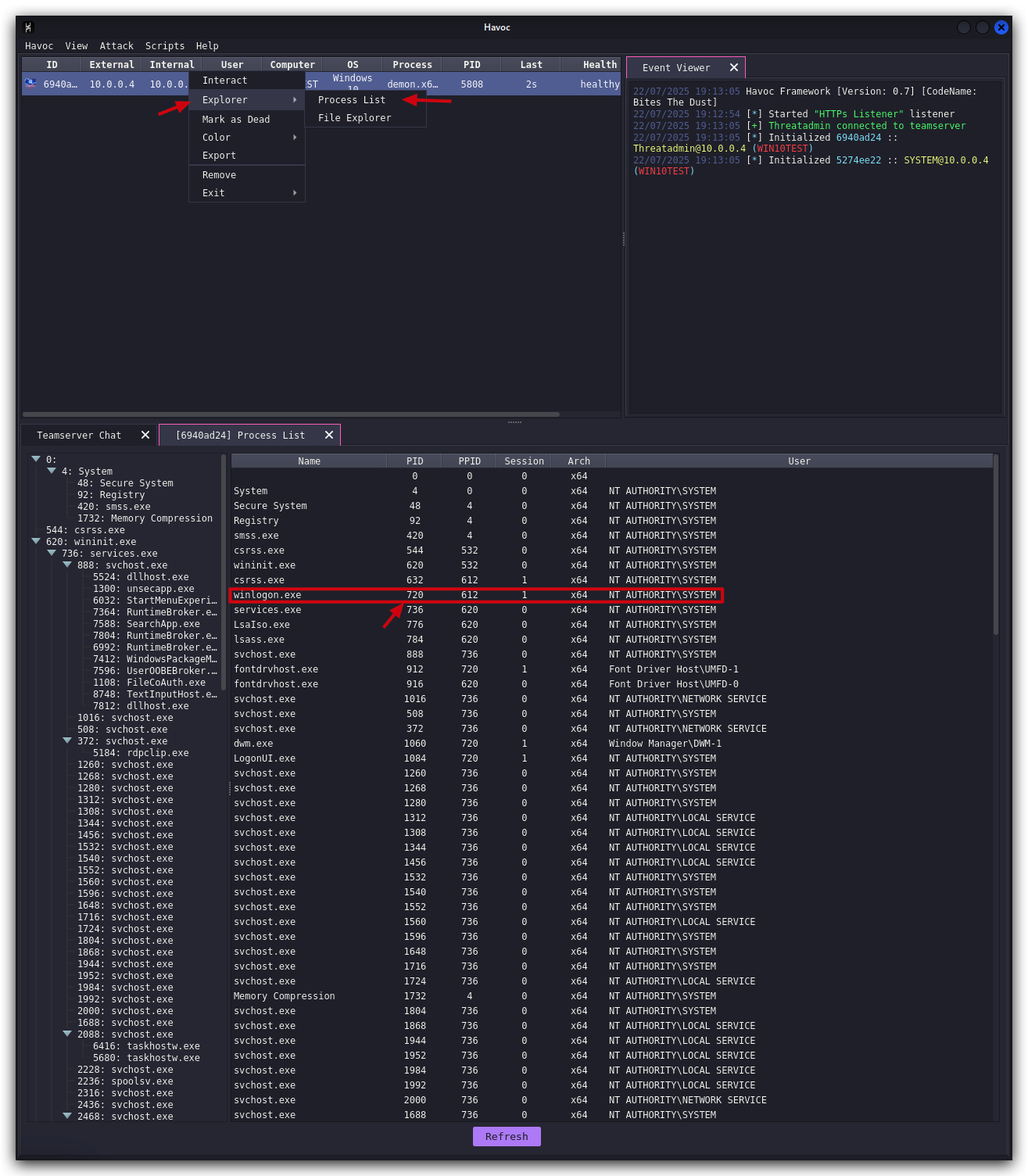Click the Refresh button
The image size is (1028, 1176).
[x=507, y=1136]
